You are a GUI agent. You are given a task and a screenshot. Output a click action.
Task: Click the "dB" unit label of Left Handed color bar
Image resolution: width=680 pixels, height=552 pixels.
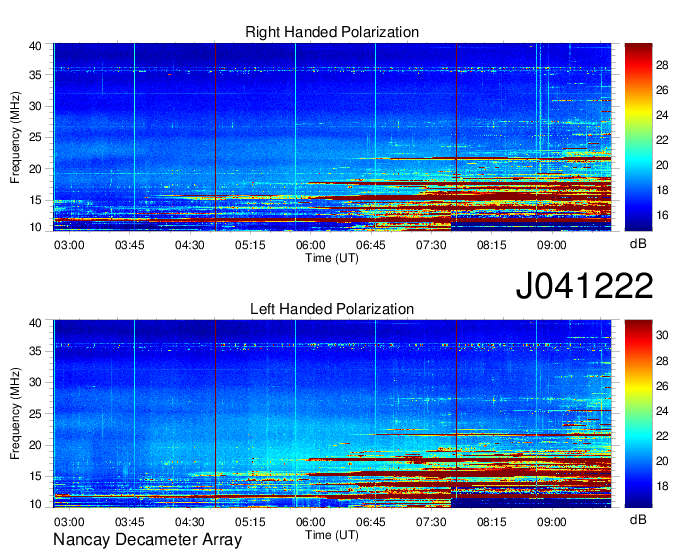pyautogui.click(x=638, y=519)
